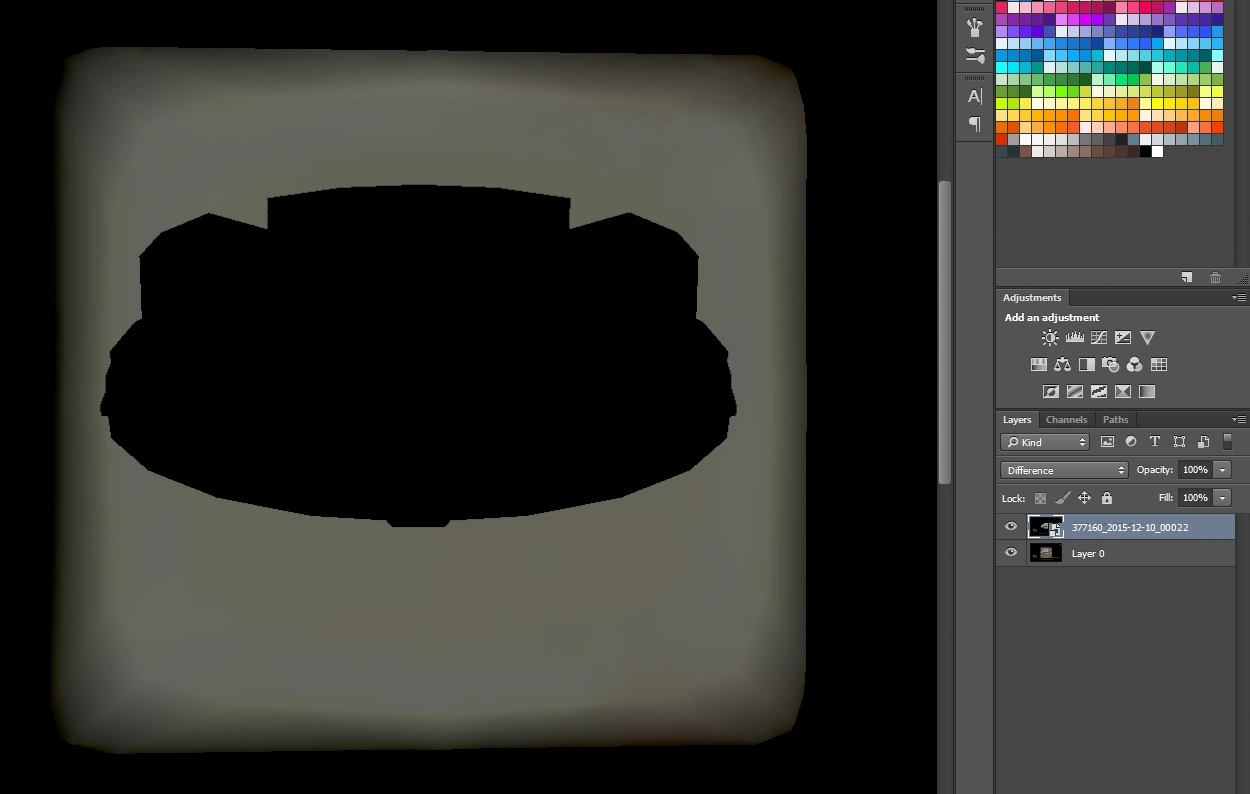
Task: Add a Levels adjustment layer
Action: click(1075, 338)
